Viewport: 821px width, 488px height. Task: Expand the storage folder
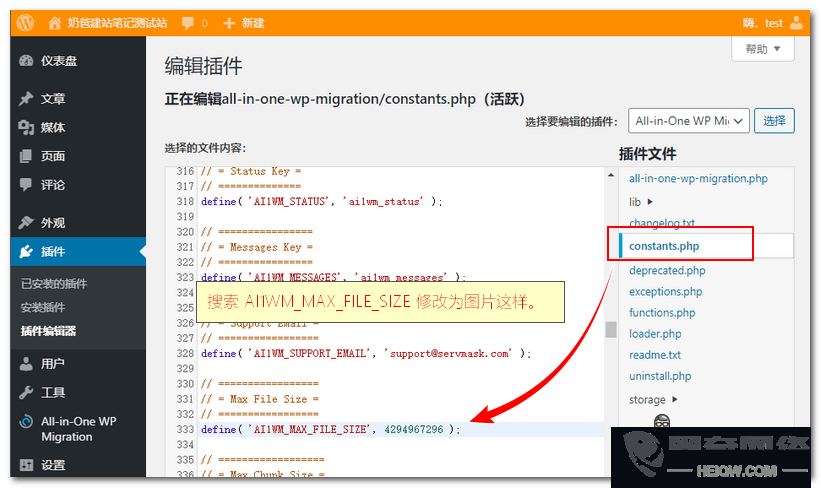click(653, 400)
